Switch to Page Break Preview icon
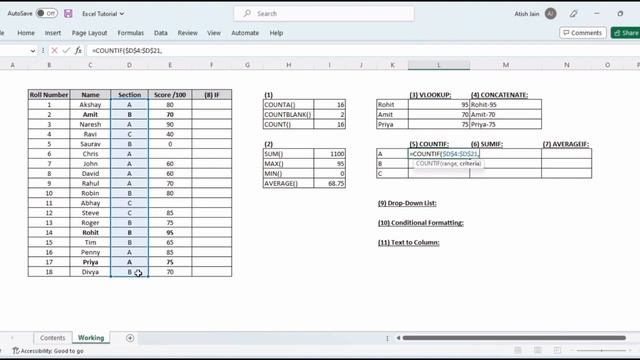This screenshot has width=640, height=360. [x=557, y=350]
